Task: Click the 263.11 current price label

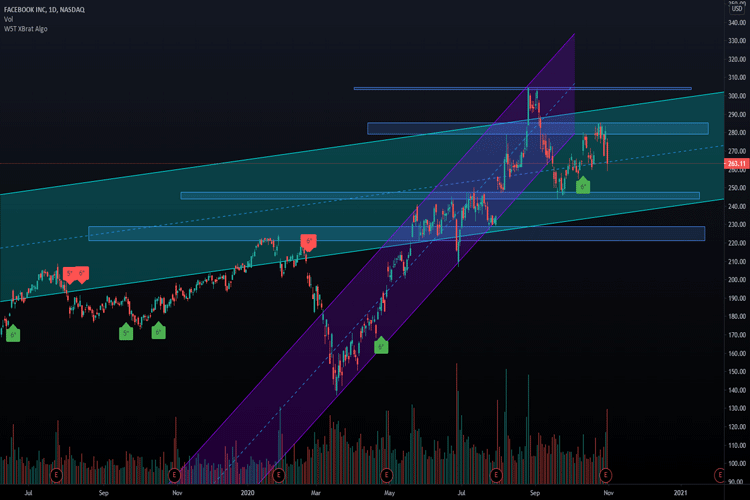Action: 737,163
